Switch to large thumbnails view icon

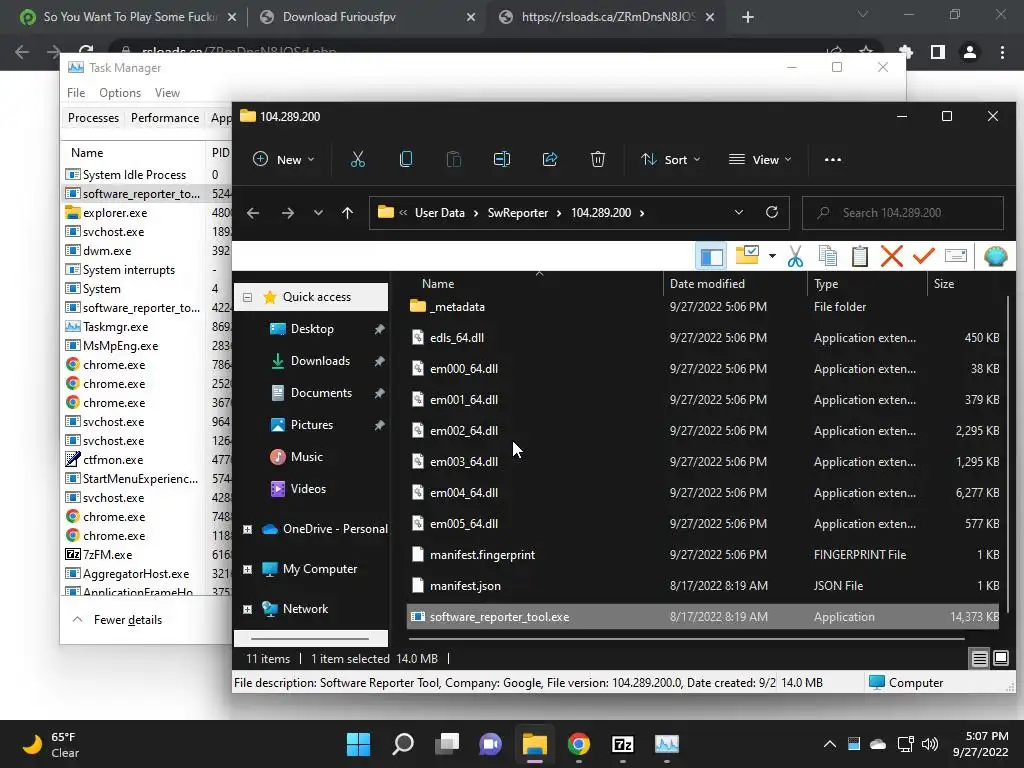(1000, 658)
